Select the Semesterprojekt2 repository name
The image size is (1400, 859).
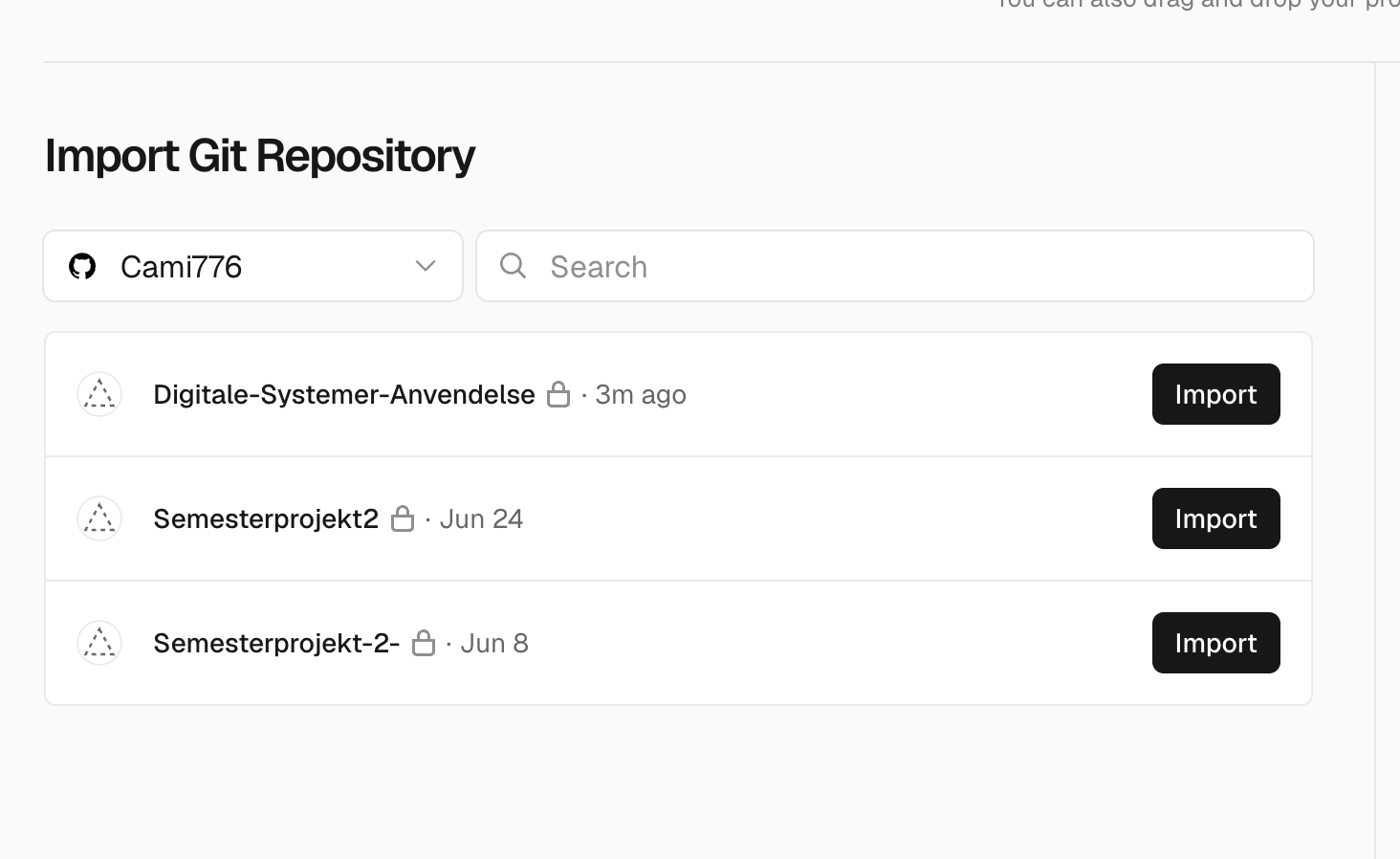[x=266, y=518]
